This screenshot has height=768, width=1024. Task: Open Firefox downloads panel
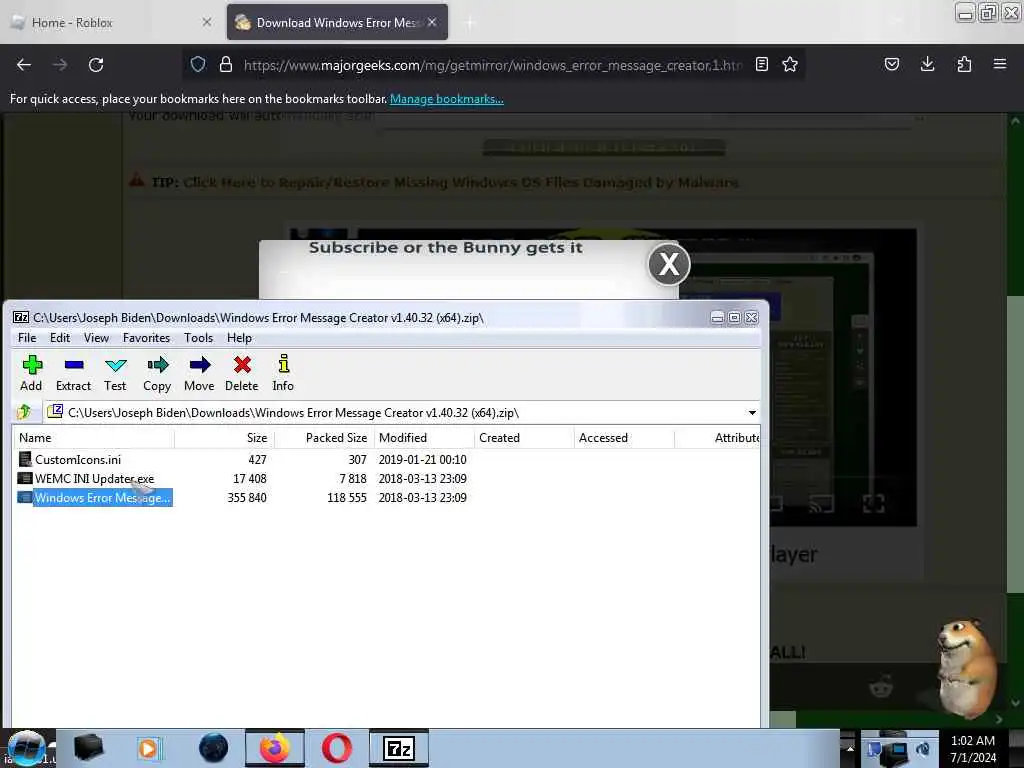(927, 64)
